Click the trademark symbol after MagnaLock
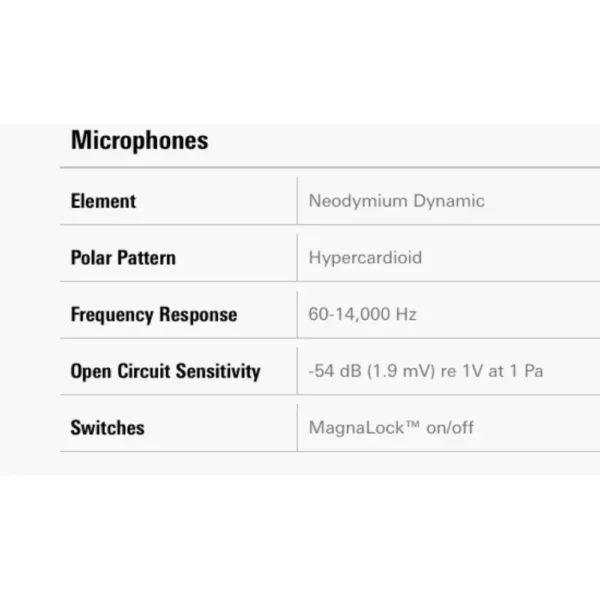The image size is (600, 600). click(413, 424)
